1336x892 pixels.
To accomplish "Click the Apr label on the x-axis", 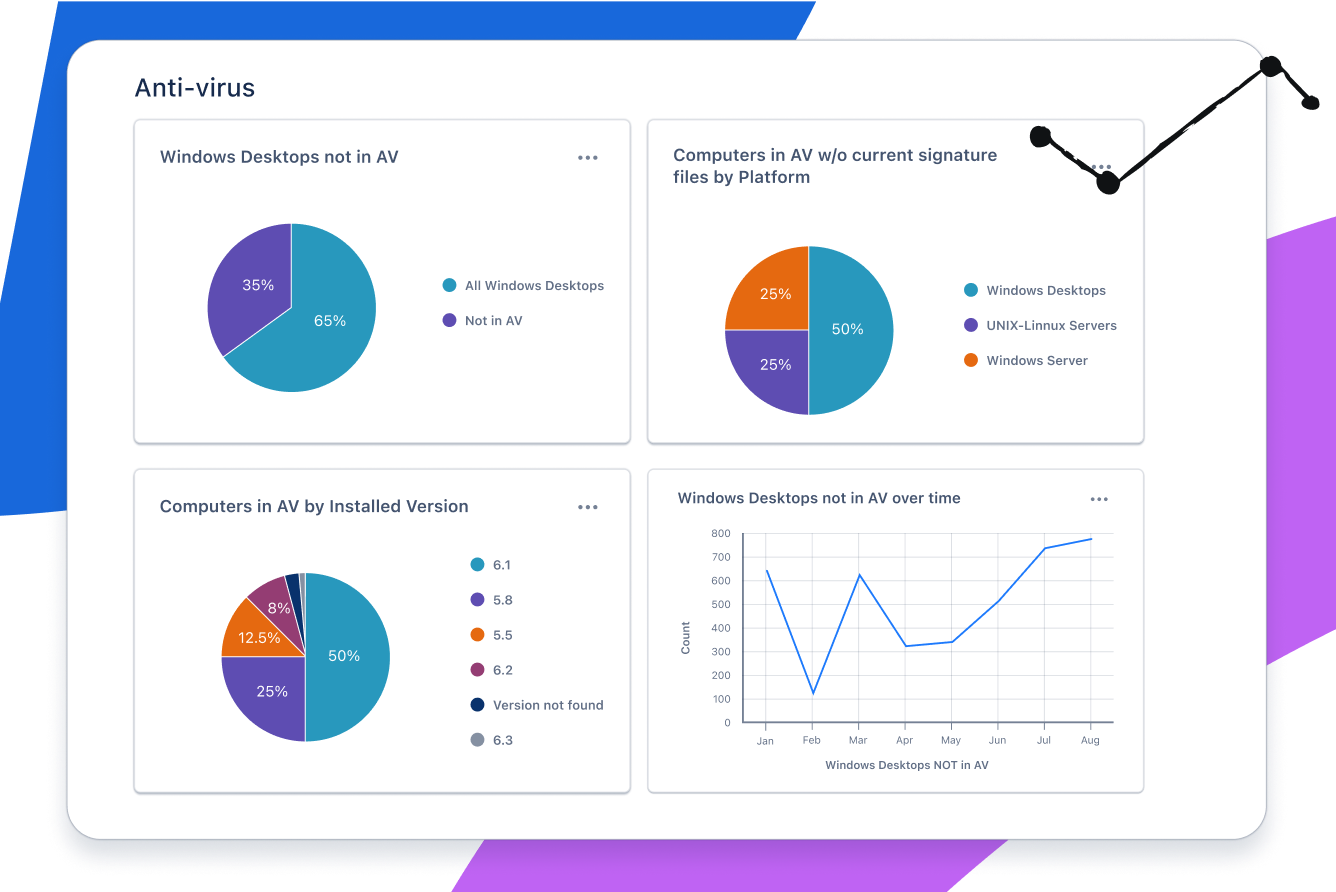I will coord(904,741).
